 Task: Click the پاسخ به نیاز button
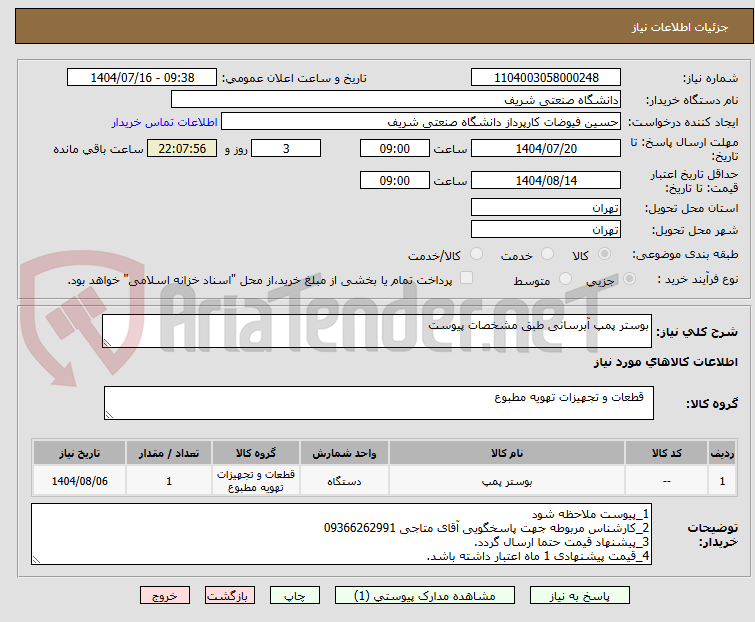coord(579,596)
